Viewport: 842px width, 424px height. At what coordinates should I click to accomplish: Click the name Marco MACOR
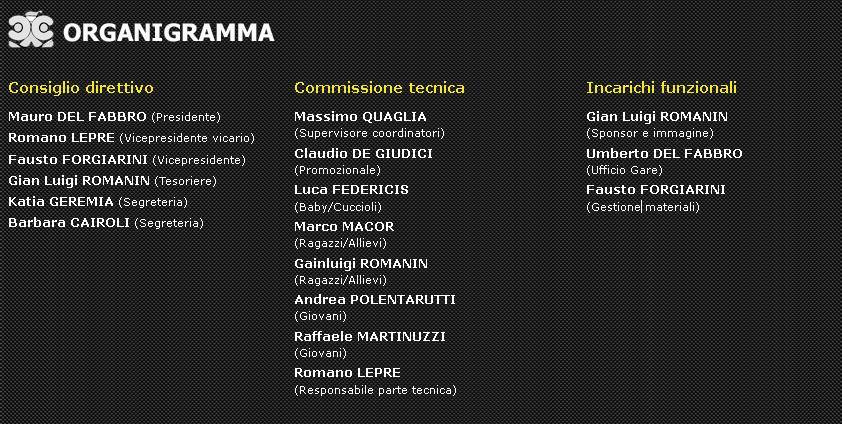(344, 227)
